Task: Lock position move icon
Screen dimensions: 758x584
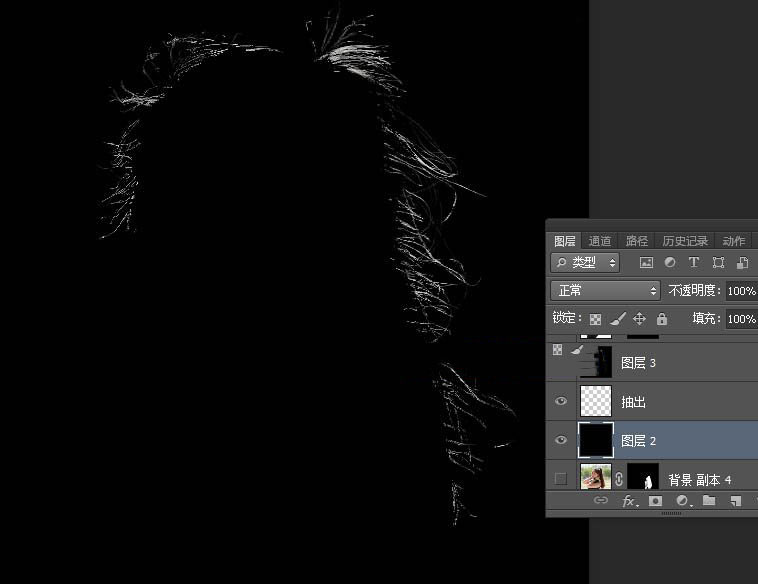Action: (640, 319)
